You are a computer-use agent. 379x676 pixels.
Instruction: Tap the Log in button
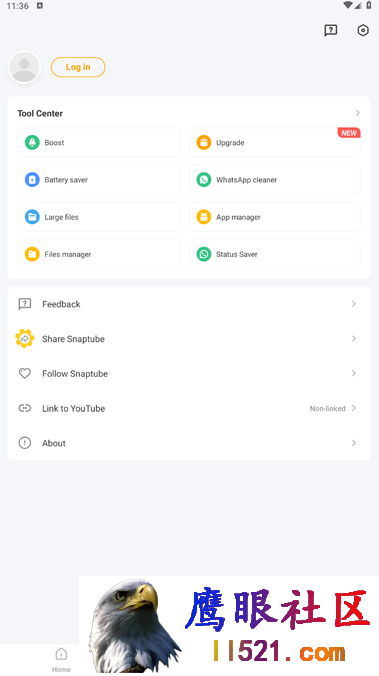coord(78,67)
